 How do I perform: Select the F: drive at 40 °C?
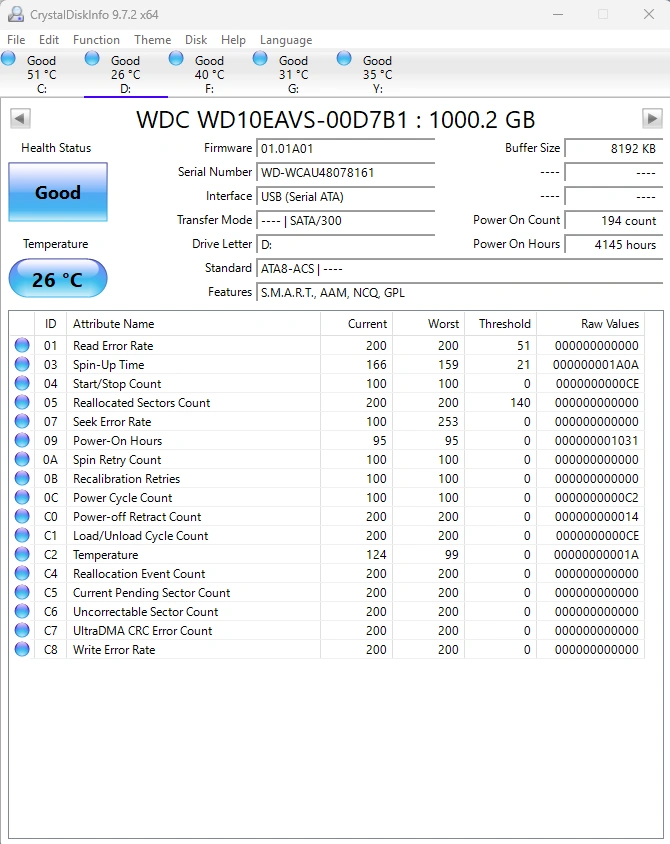(209, 74)
